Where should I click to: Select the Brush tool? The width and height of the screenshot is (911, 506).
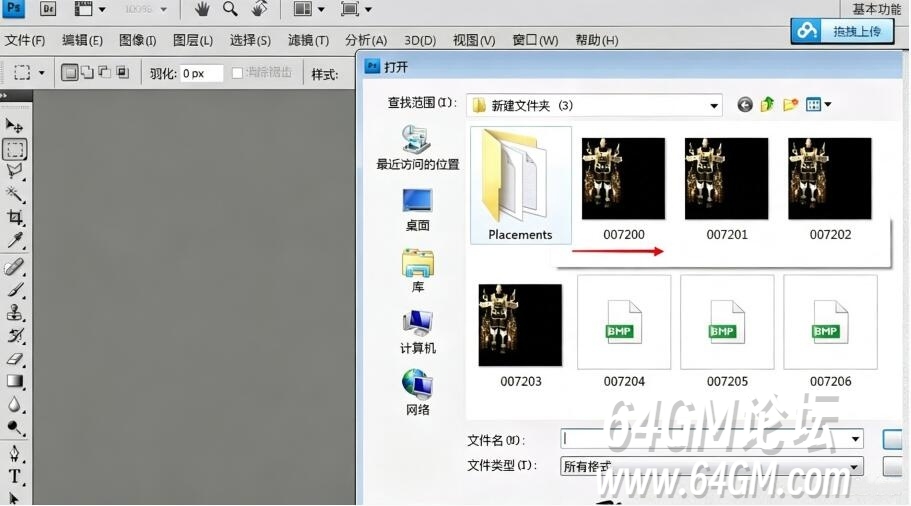[x=15, y=289]
